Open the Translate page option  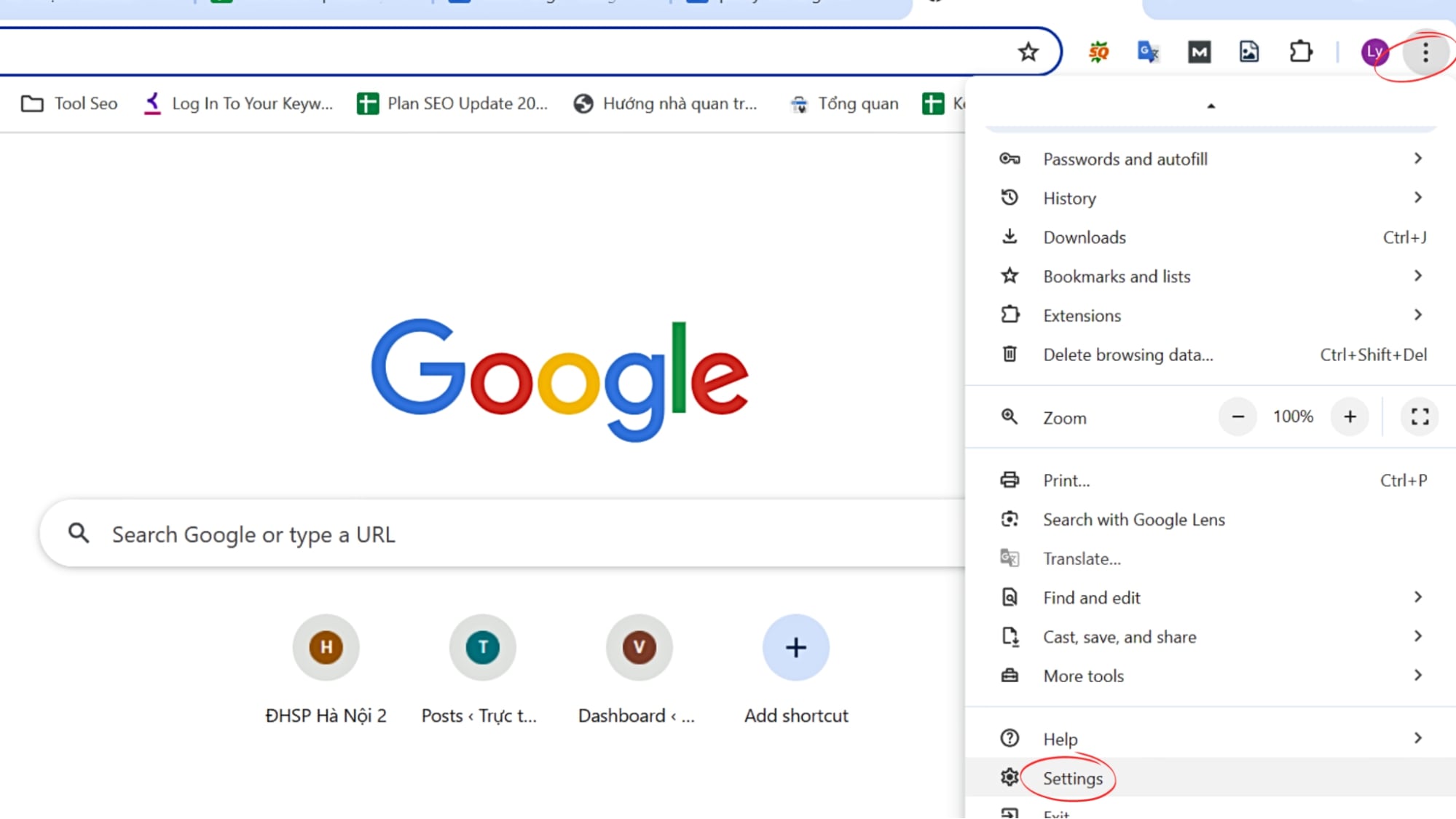[1081, 558]
